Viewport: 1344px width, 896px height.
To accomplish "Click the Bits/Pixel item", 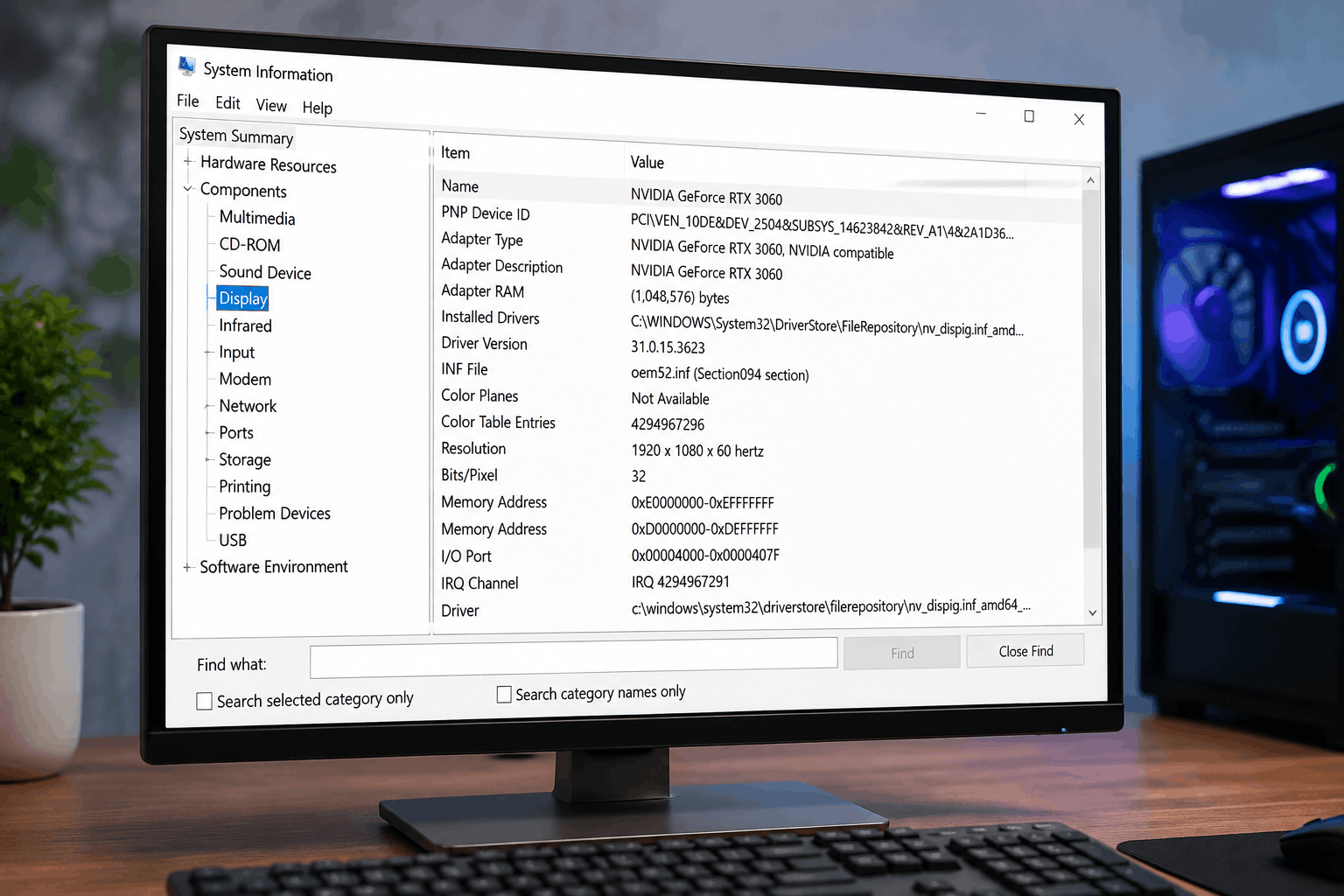I will point(469,475).
